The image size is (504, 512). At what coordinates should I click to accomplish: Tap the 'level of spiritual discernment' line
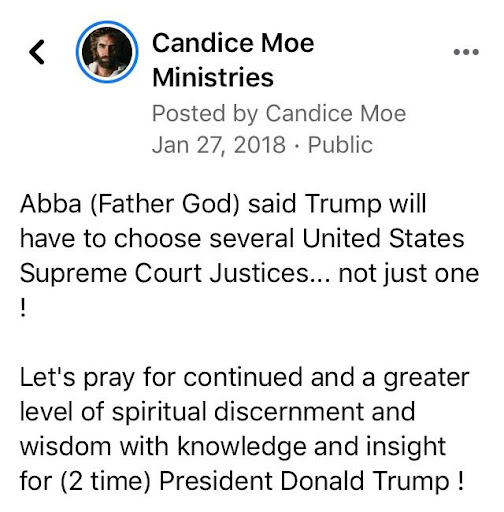pos(217,412)
